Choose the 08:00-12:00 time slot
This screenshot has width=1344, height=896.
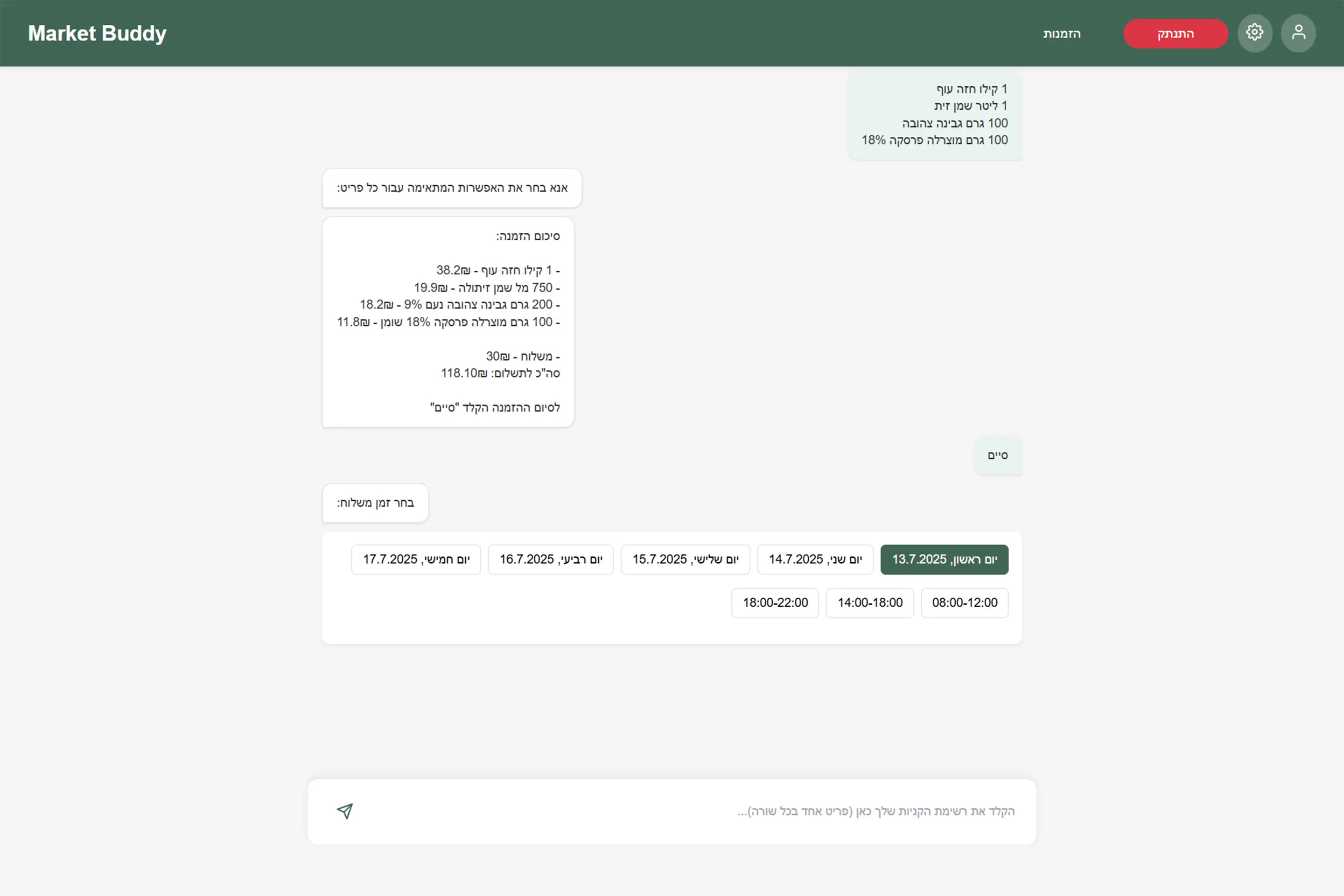pos(965,603)
